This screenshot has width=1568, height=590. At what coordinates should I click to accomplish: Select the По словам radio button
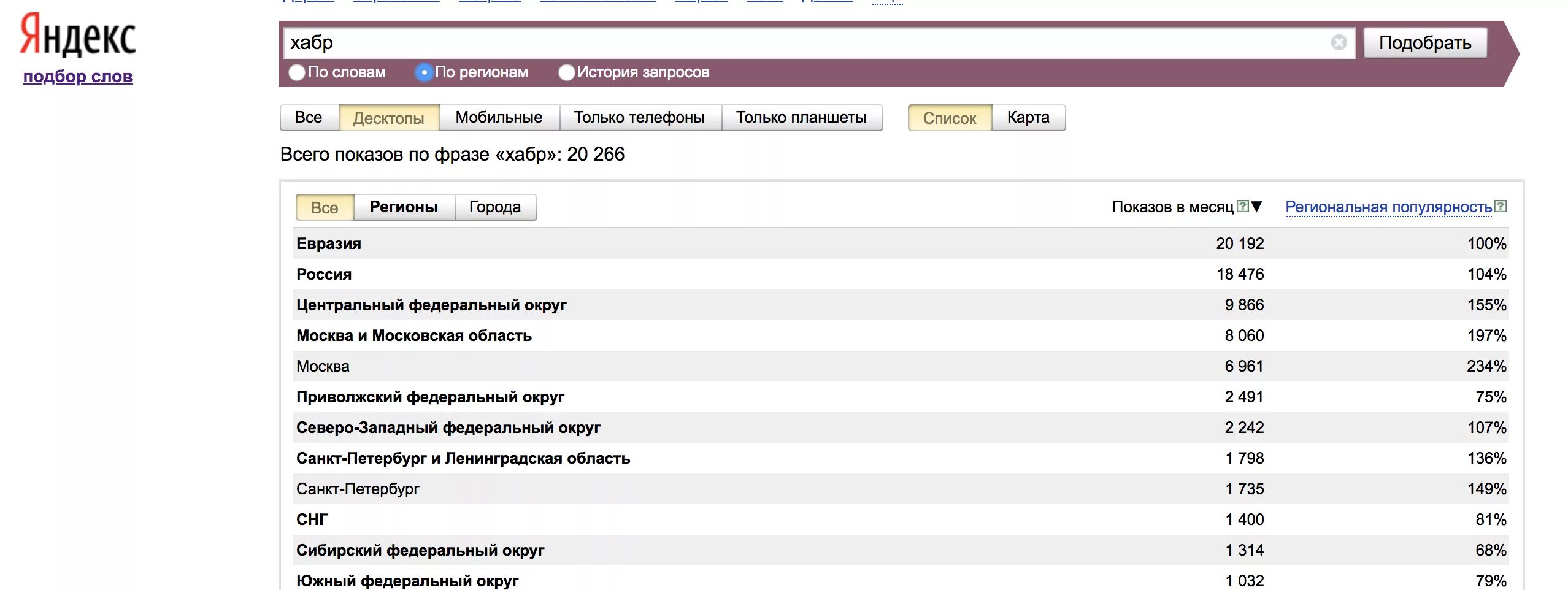tap(297, 72)
